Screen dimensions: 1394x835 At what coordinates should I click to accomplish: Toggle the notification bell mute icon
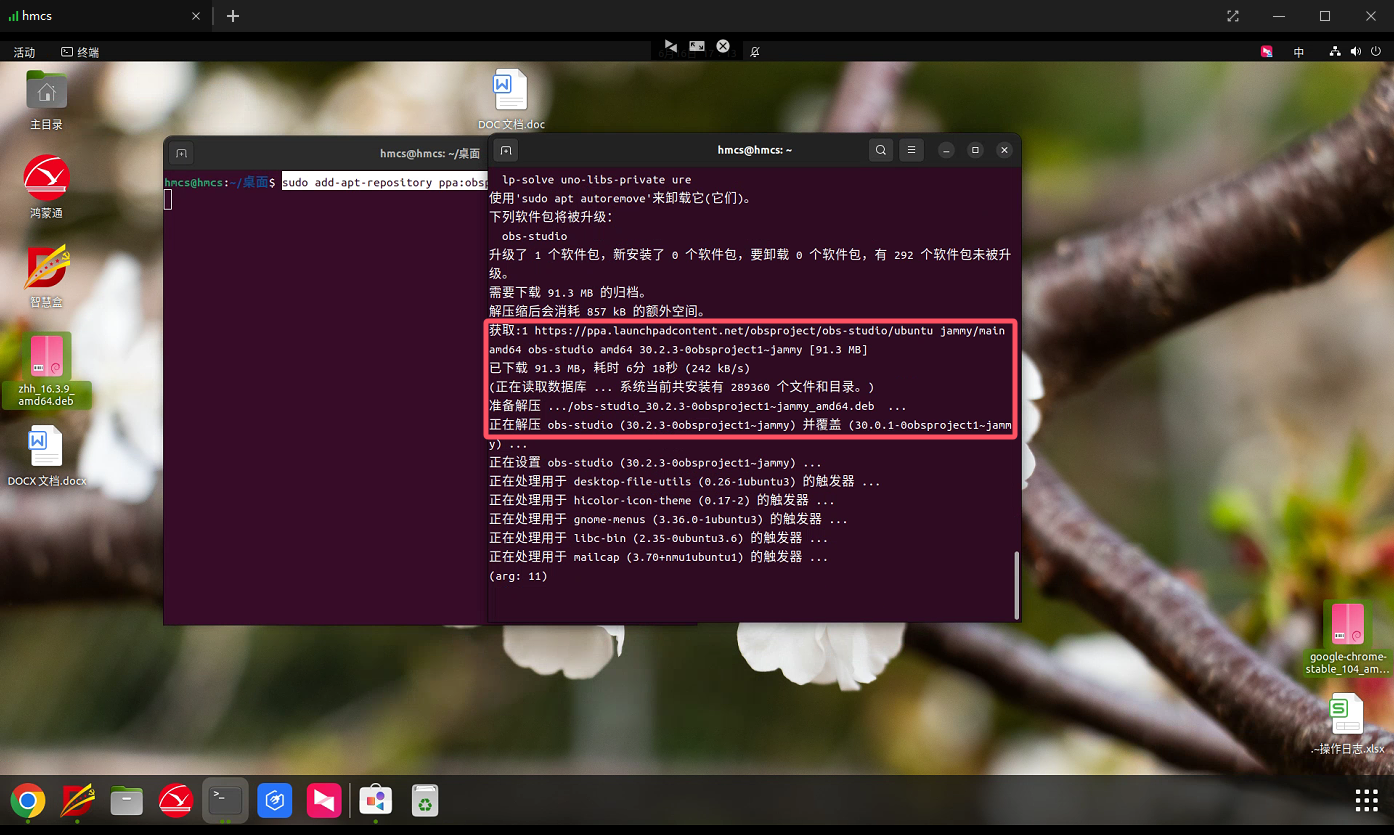pyautogui.click(x=755, y=51)
